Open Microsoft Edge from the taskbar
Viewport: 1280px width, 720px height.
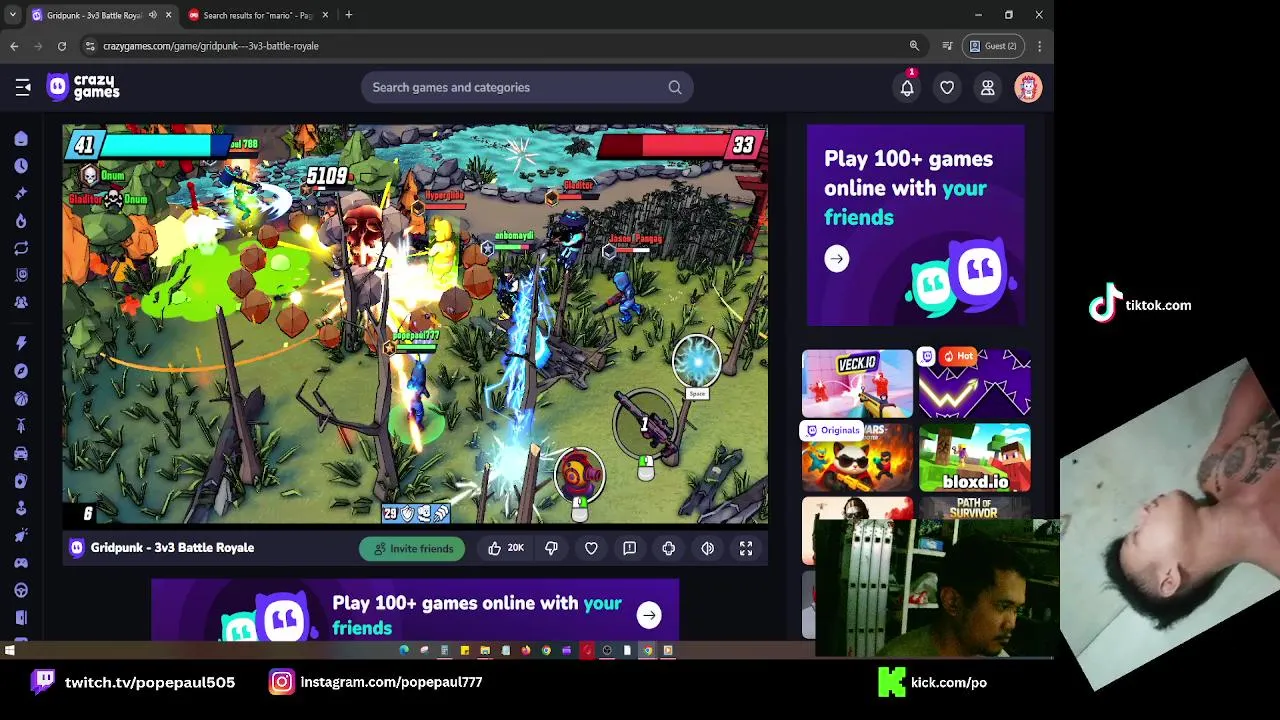(404, 650)
